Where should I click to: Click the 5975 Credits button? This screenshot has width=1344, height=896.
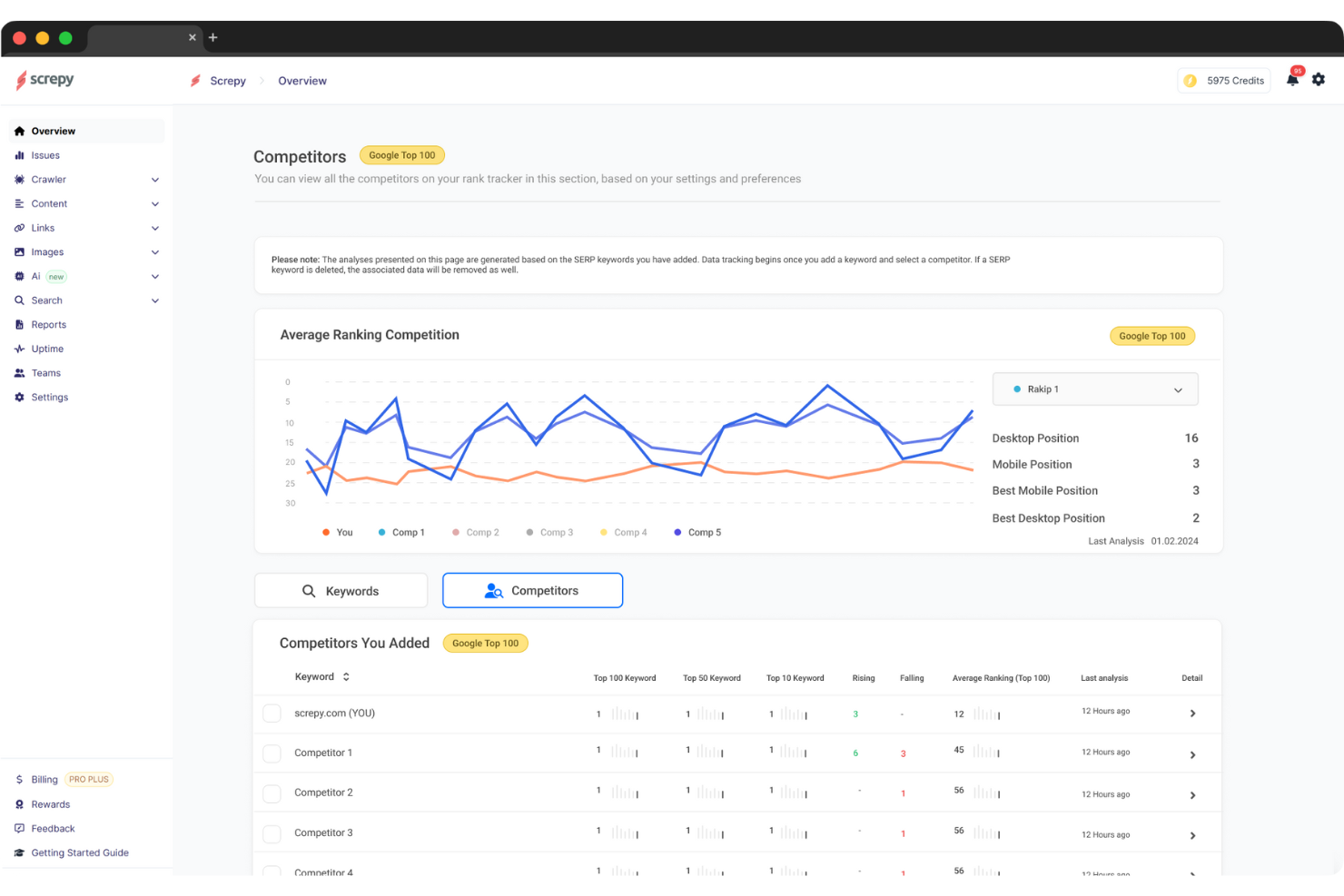pos(1223,81)
